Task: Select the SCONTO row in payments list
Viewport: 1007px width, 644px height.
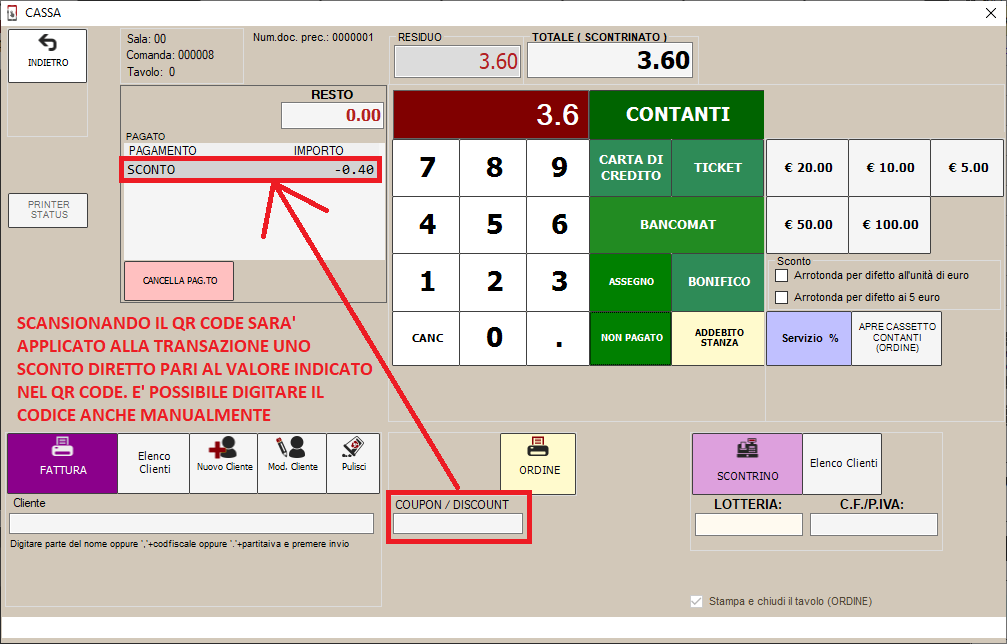Action: click(250, 170)
